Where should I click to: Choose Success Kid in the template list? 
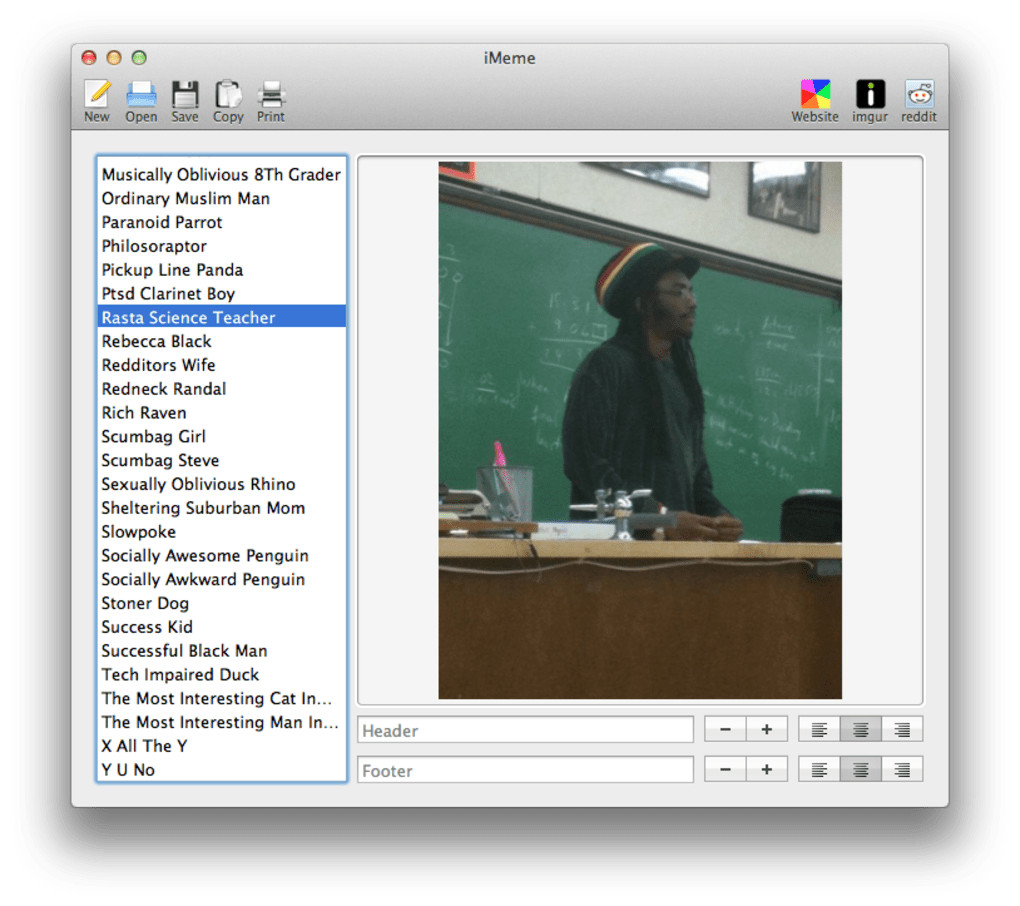point(147,627)
